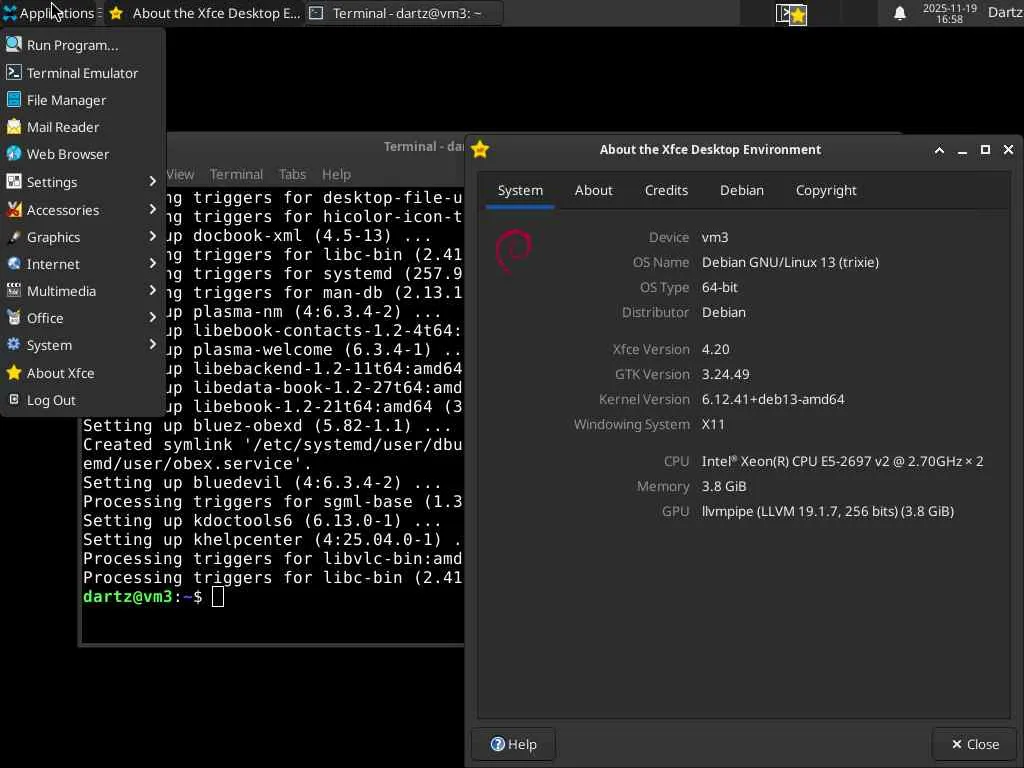This screenshot has width=1024, height=768.
Task: Click the Web Browser globe icon
Action: [14, 153]
